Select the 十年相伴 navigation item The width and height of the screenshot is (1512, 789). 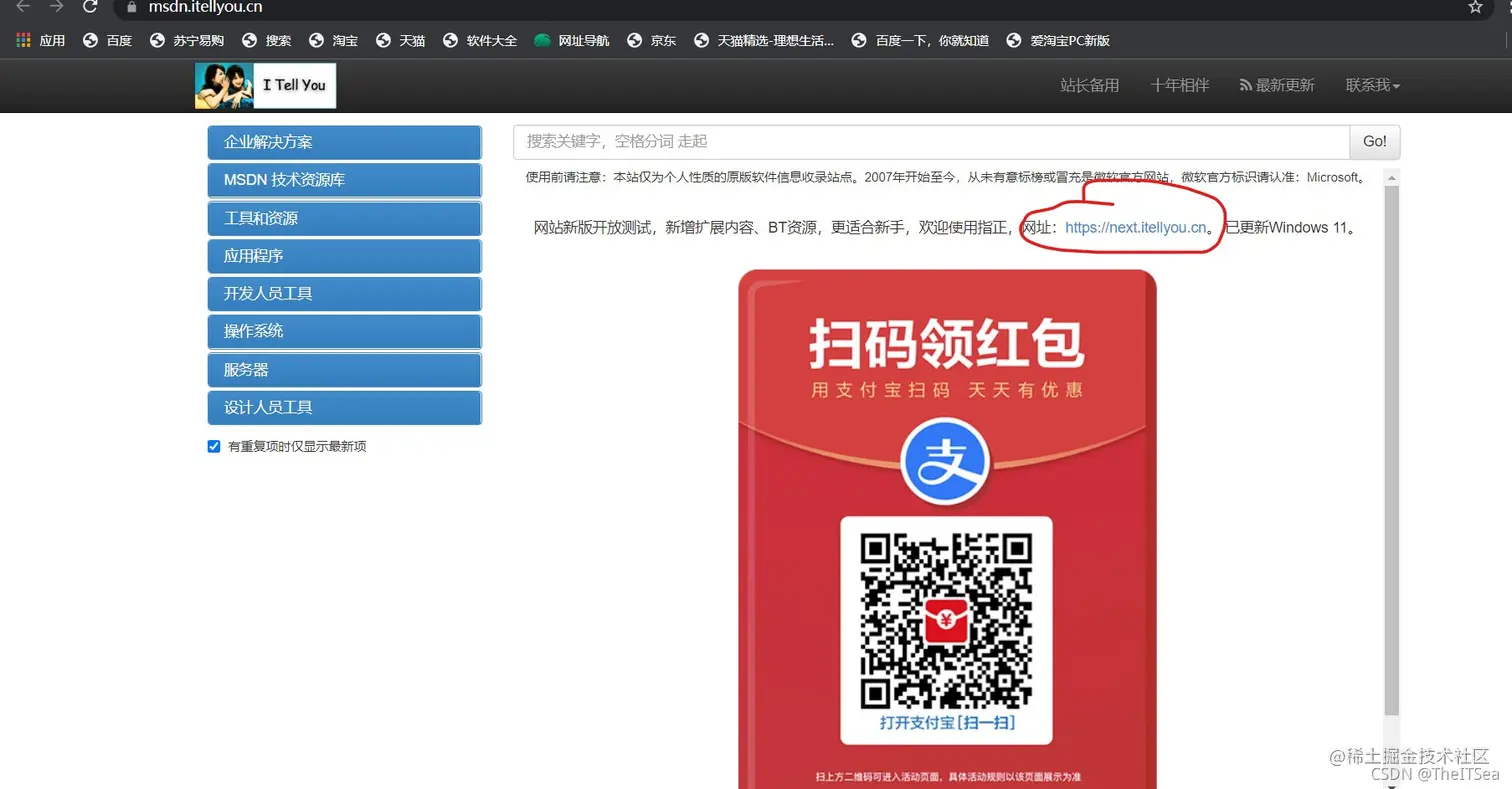(x=1179, y=85)
